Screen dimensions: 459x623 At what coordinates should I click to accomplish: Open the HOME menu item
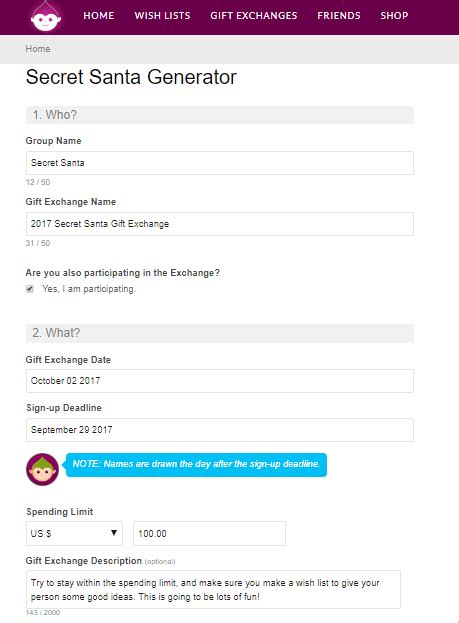tap(99, 15)
